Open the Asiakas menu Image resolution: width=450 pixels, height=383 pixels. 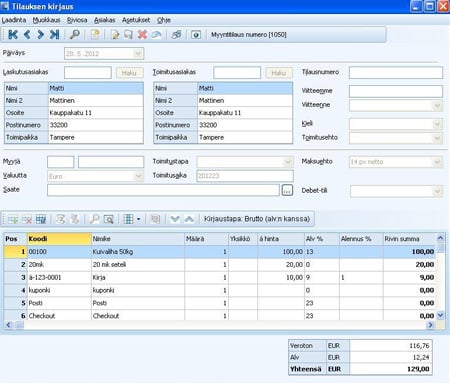(104, 20)
